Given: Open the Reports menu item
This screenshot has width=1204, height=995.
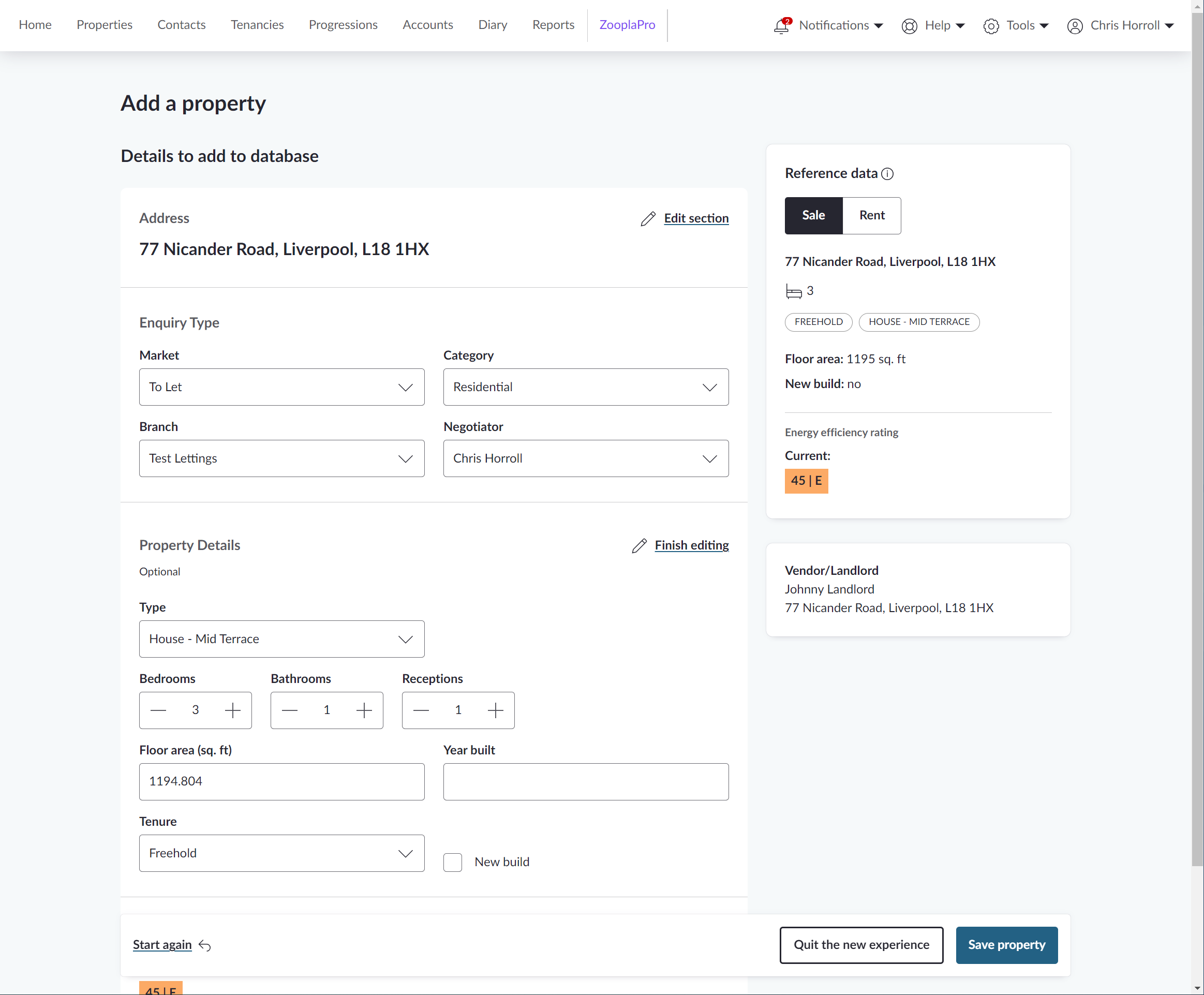Looking at the screenshot, I should pos(553,25).
